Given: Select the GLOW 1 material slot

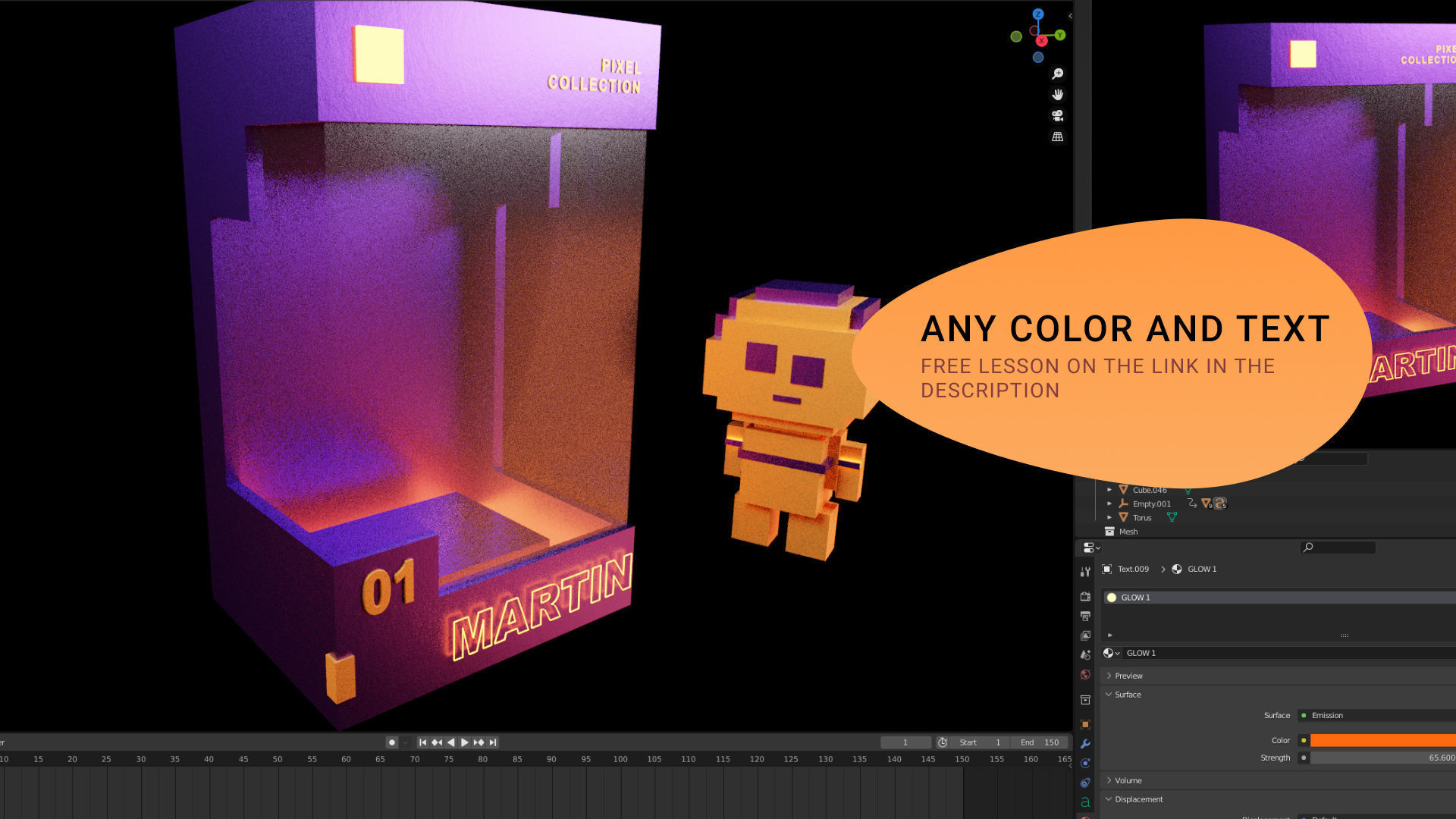Looking at the screenshot, I should [1279, 598].
